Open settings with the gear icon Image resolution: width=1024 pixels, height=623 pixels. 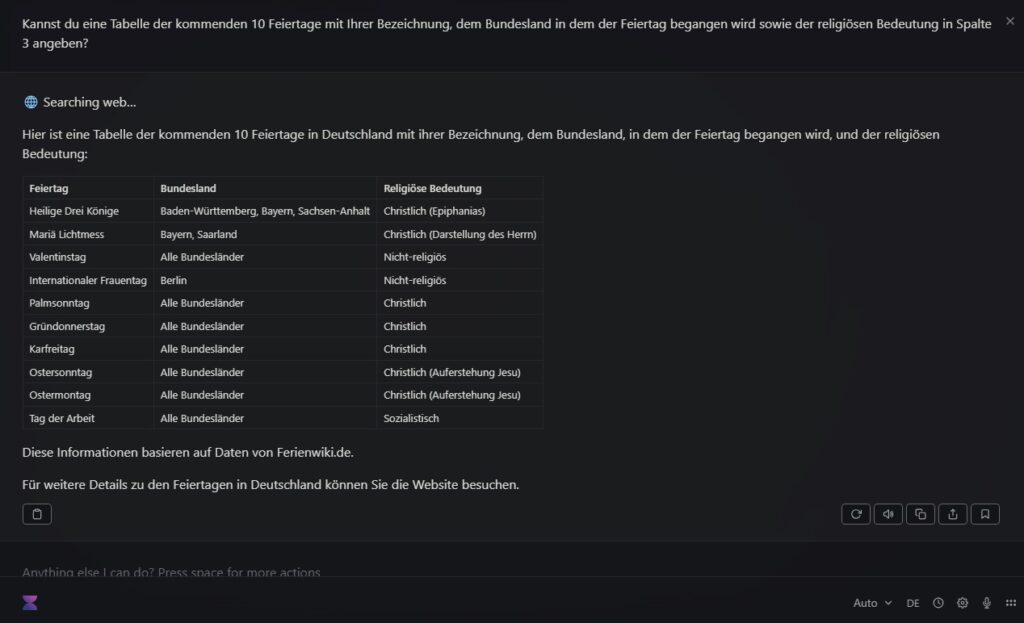click(x=962, y=603)
